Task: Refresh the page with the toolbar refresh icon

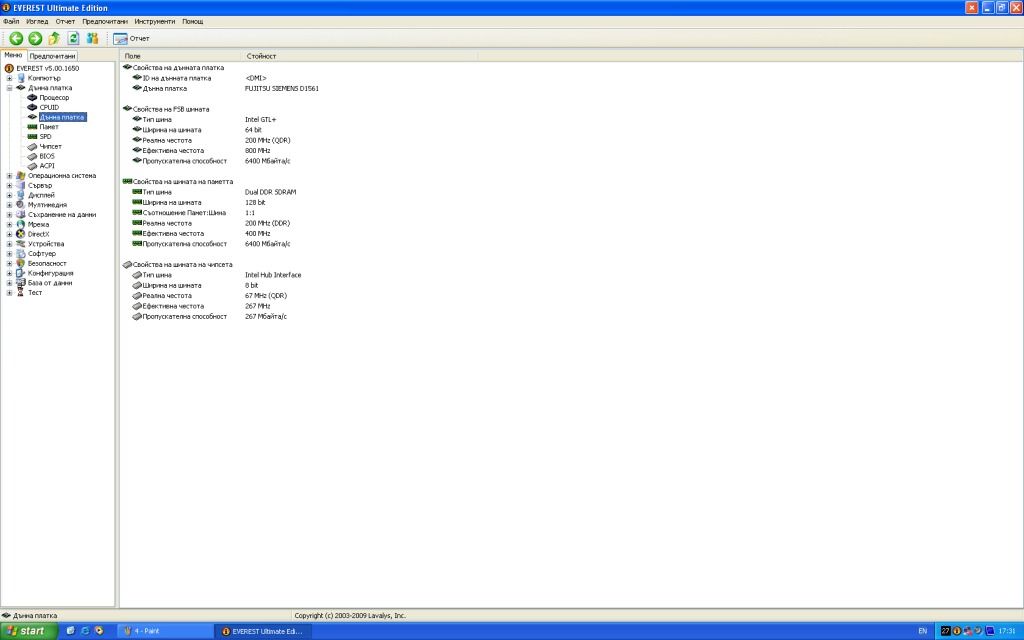Action: point(73,39)
